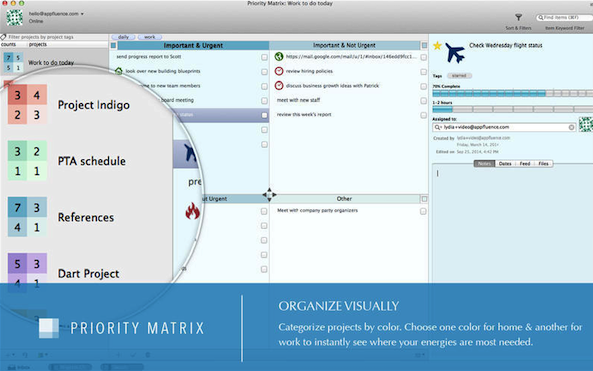Select the discuss business growth ideas with Patrick task

(332, 86)
